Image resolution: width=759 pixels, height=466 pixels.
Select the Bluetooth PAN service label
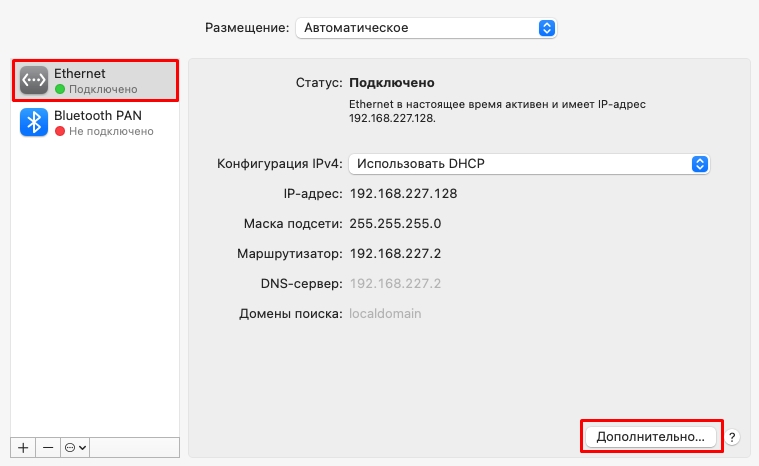[x=98, y=116]
